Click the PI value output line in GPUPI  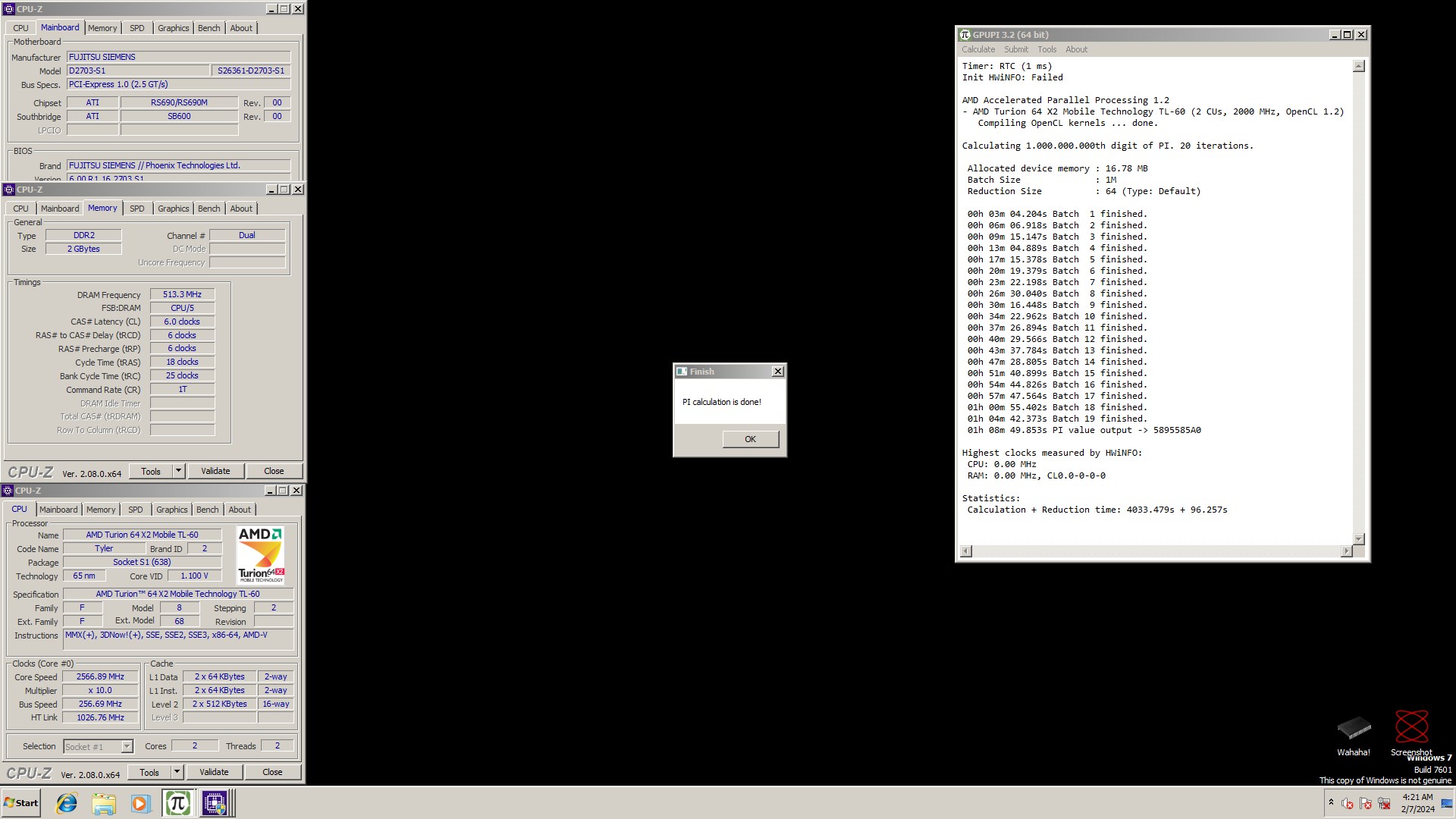(1084, 430)
